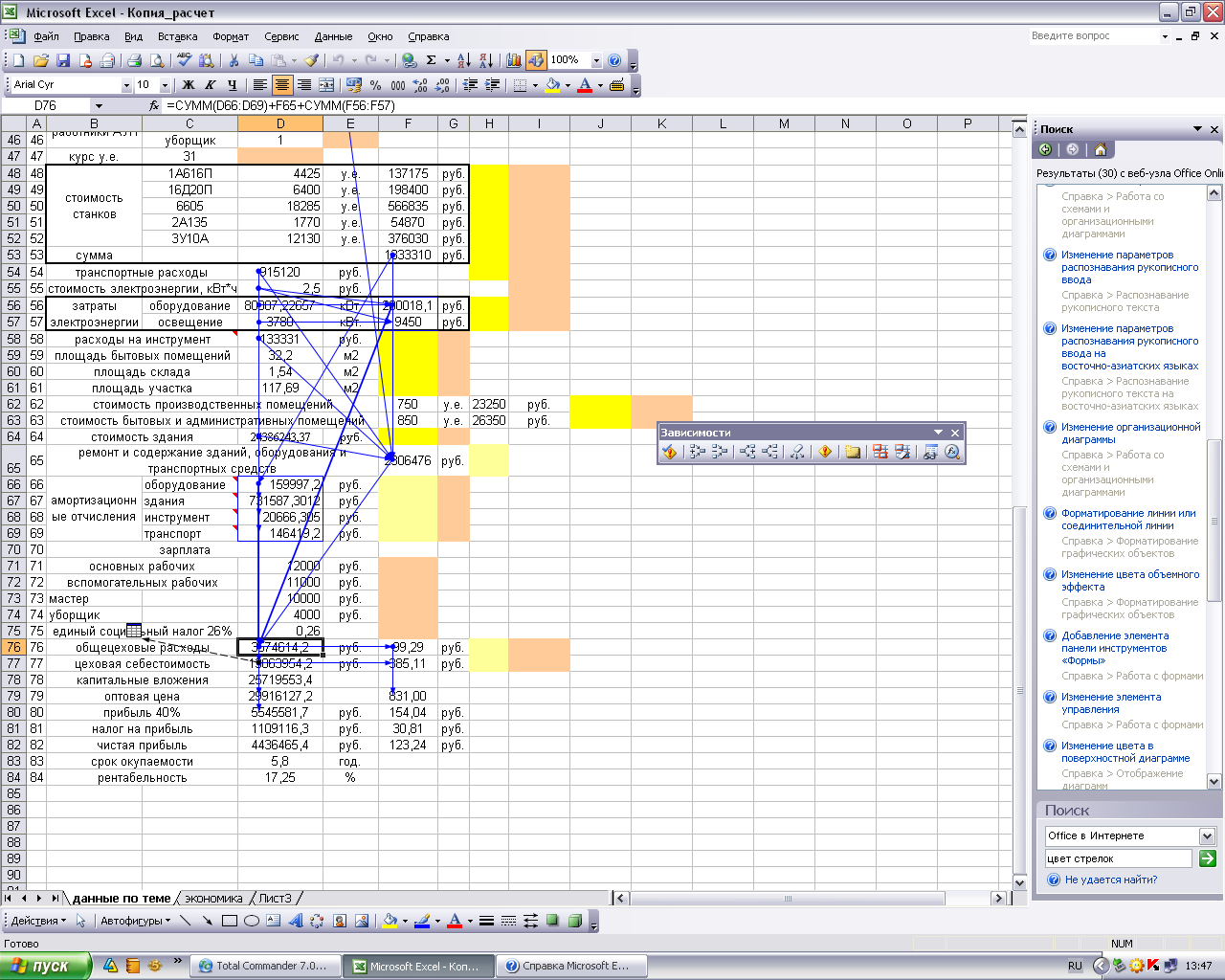This screenshot has height=980, width=1225.
Task: Open the Файл menu
Action: (46, 36)
